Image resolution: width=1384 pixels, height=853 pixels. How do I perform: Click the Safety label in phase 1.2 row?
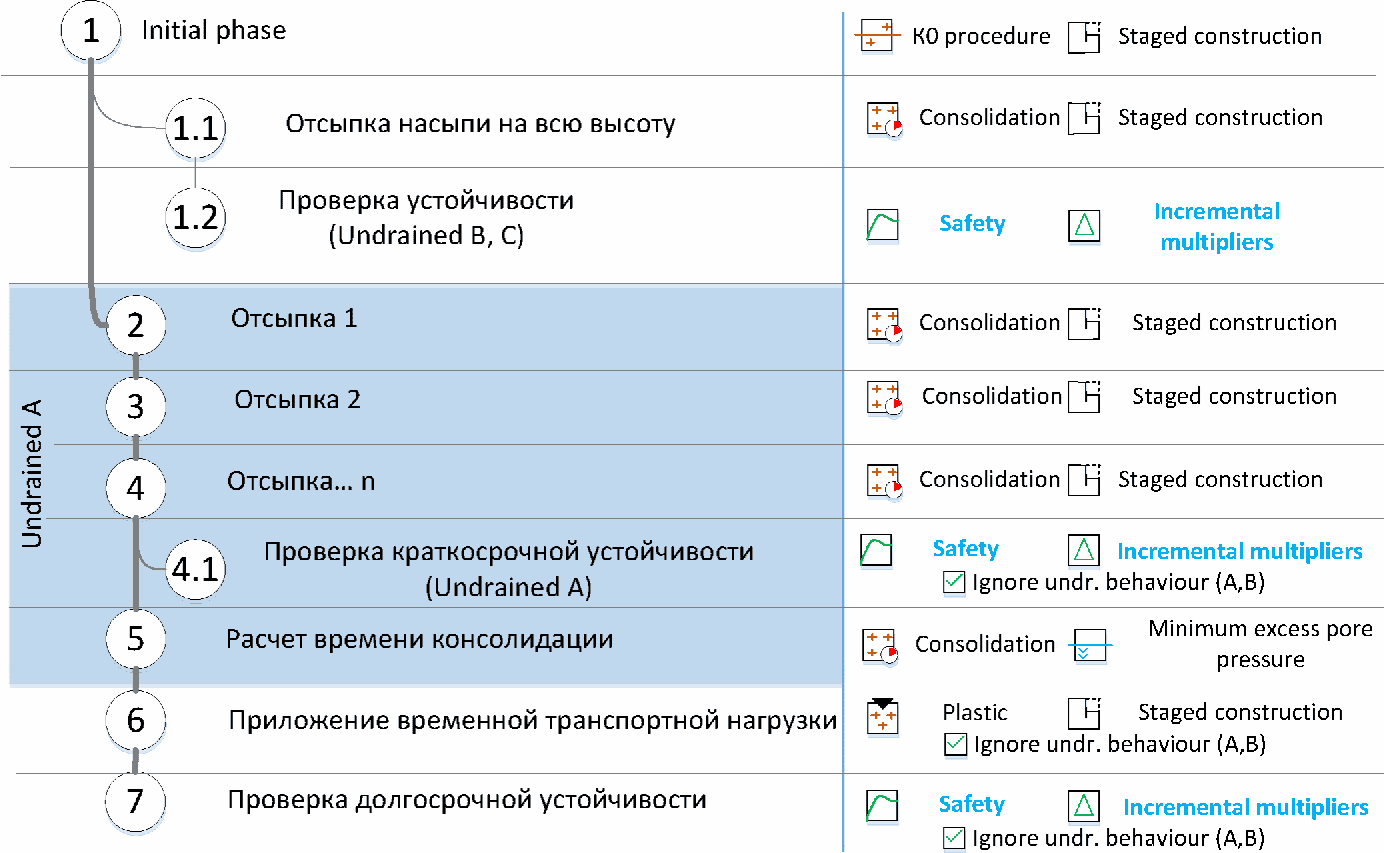(972, 224)
